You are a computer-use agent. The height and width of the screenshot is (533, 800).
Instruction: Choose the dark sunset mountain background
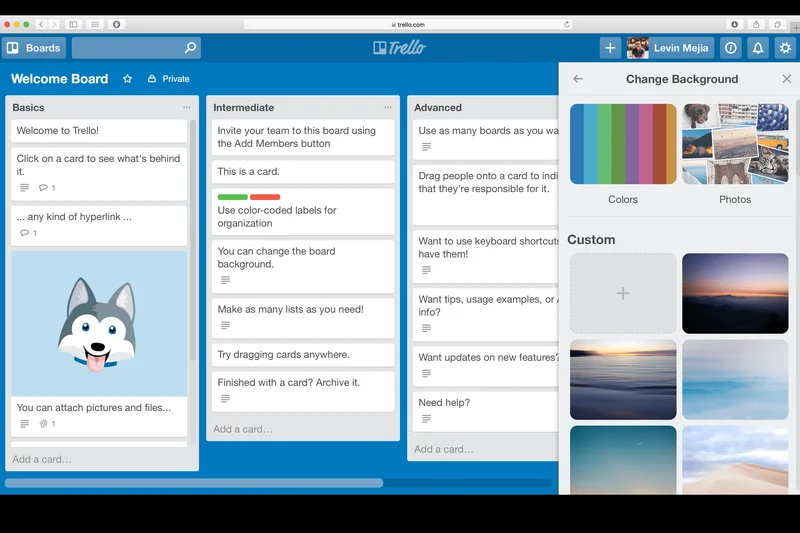click(735, 293)
